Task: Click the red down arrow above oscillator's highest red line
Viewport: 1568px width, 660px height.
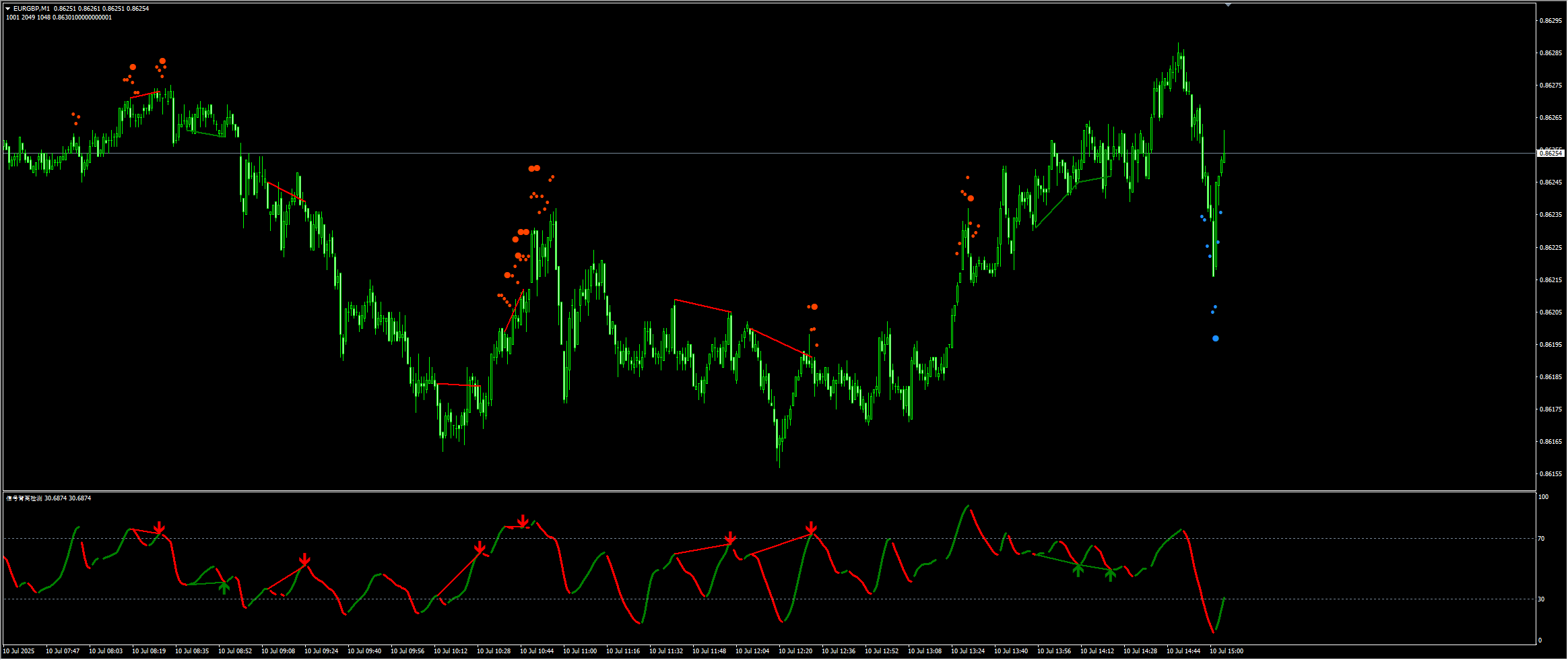Action: pos(523,521)
